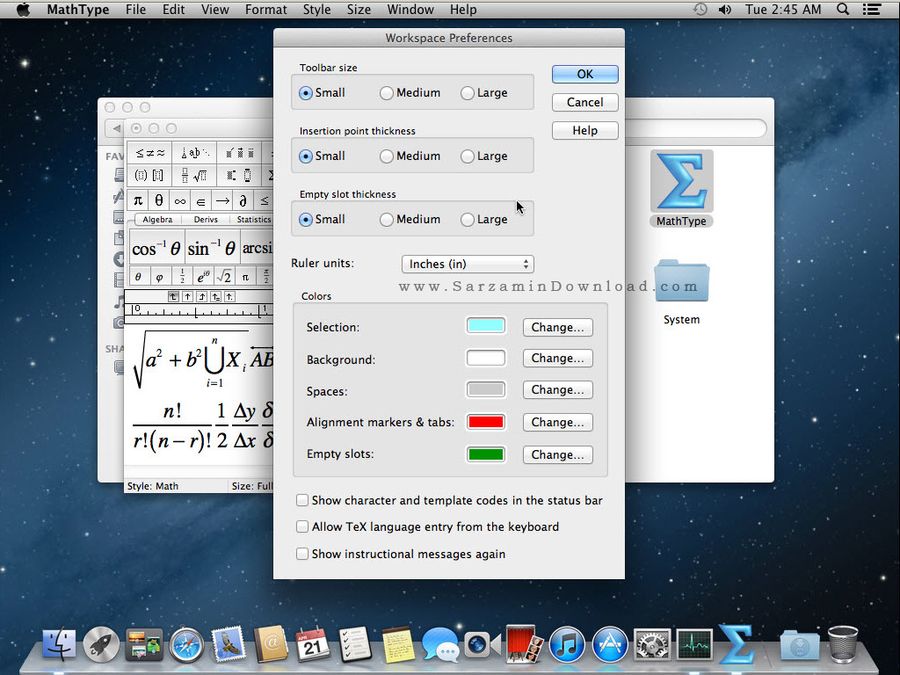This screenshot has width=900, height=675.
Task: Open MathType app icon in Finder window
Action: 681,189
